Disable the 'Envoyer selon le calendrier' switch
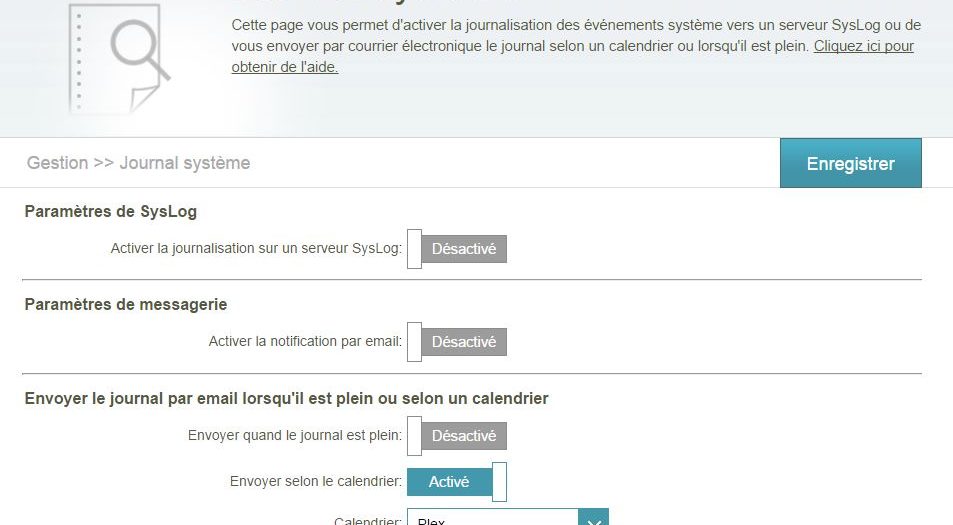 coord(457,482)
